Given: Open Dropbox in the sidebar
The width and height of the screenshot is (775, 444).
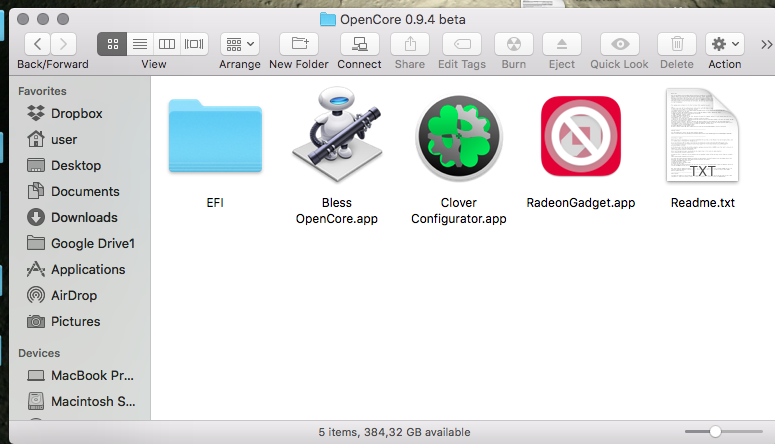Looking at the screenshot, I should point(79,113).
